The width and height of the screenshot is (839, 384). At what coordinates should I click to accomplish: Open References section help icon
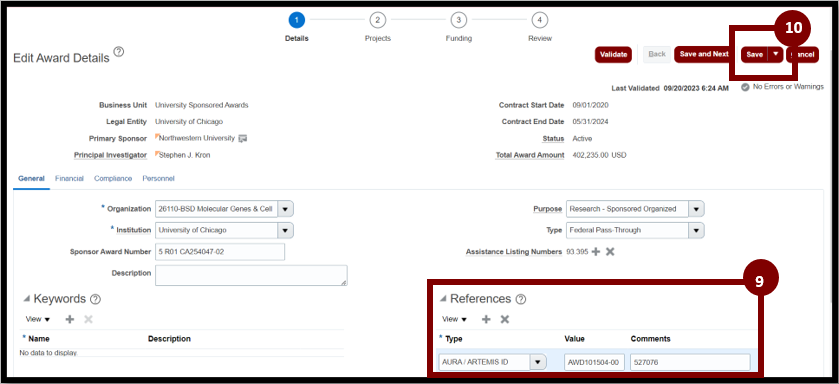coord(521,299)
